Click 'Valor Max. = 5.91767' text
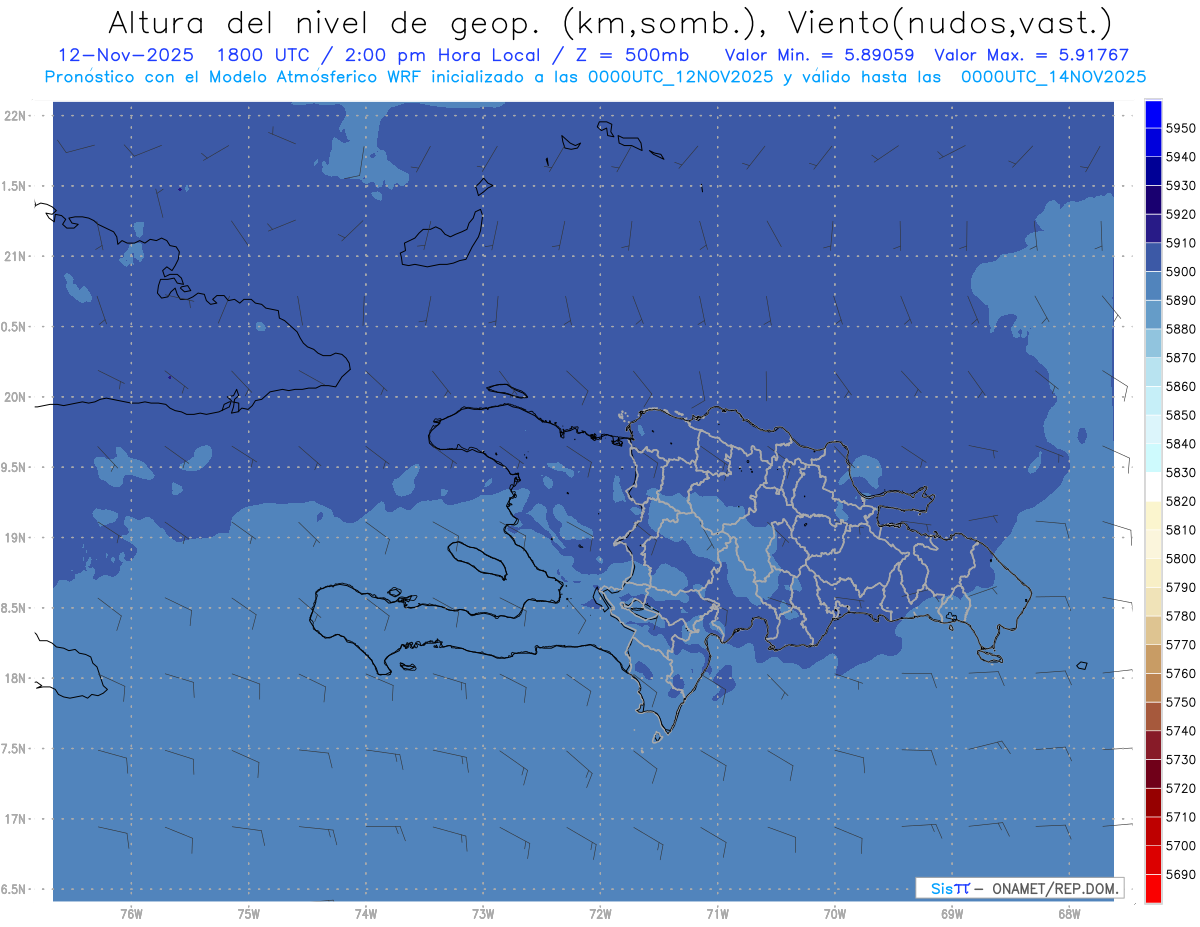The width and height of the screenshot is (1200, 927). pyautogui.click(x=1031, y=55)
